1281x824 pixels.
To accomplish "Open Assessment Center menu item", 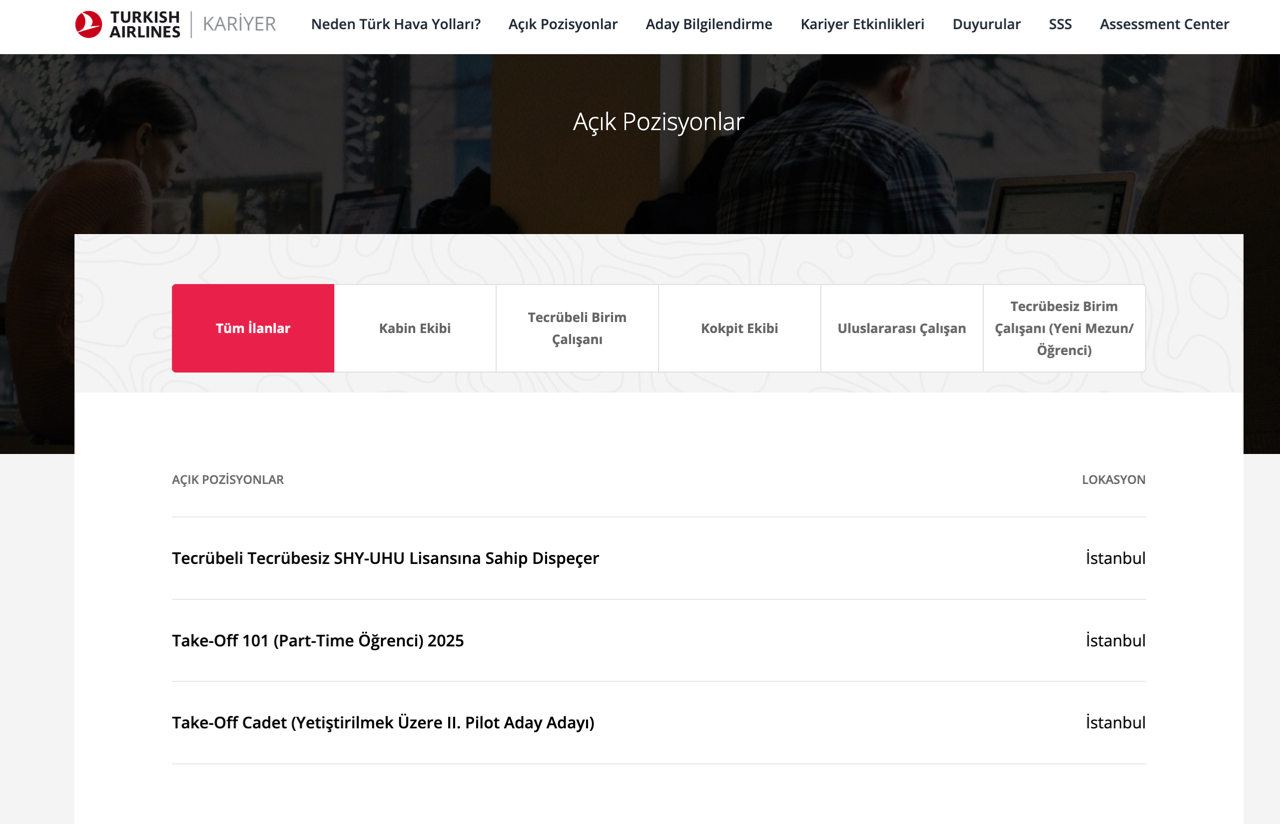I will point(1164,24).
